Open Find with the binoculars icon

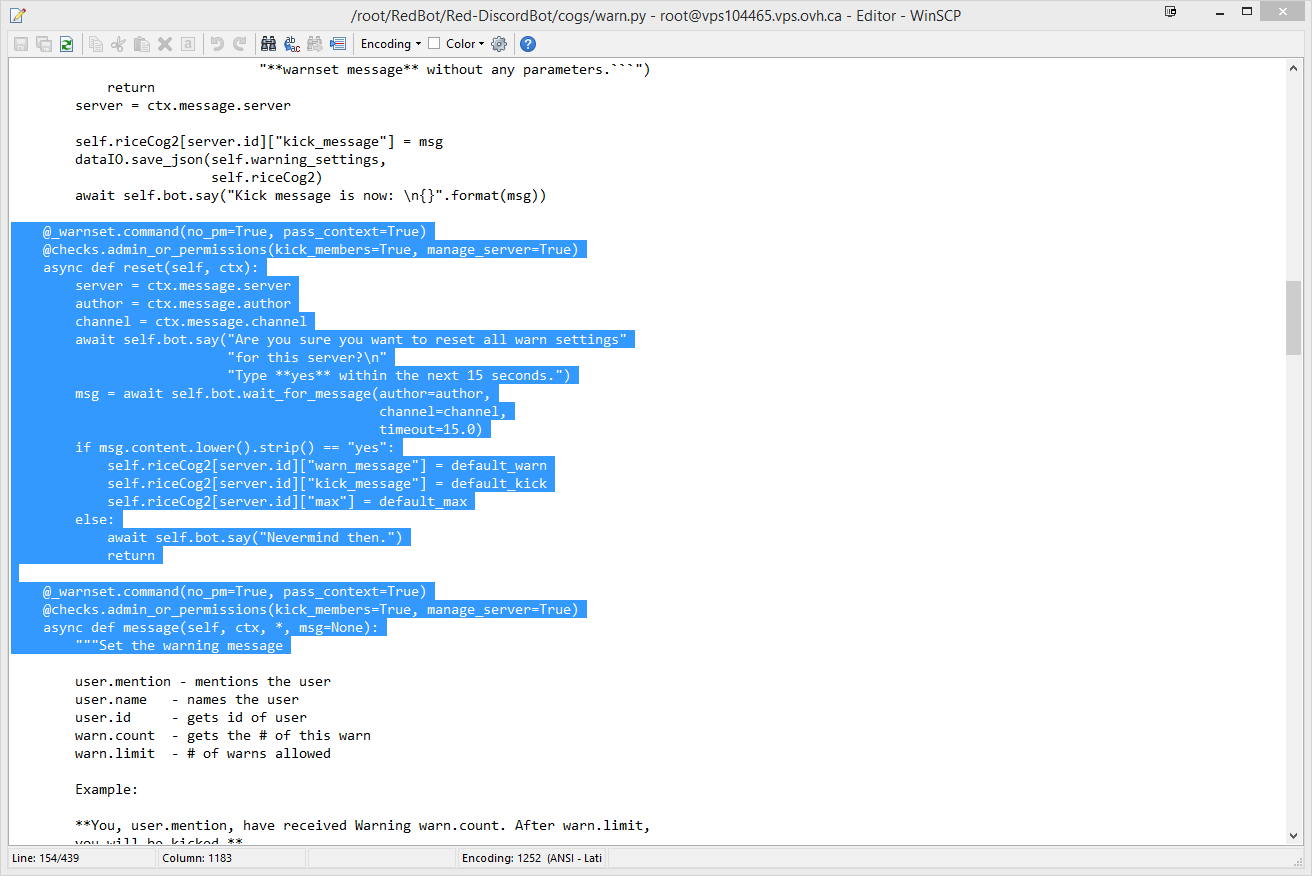coord(268,44)
